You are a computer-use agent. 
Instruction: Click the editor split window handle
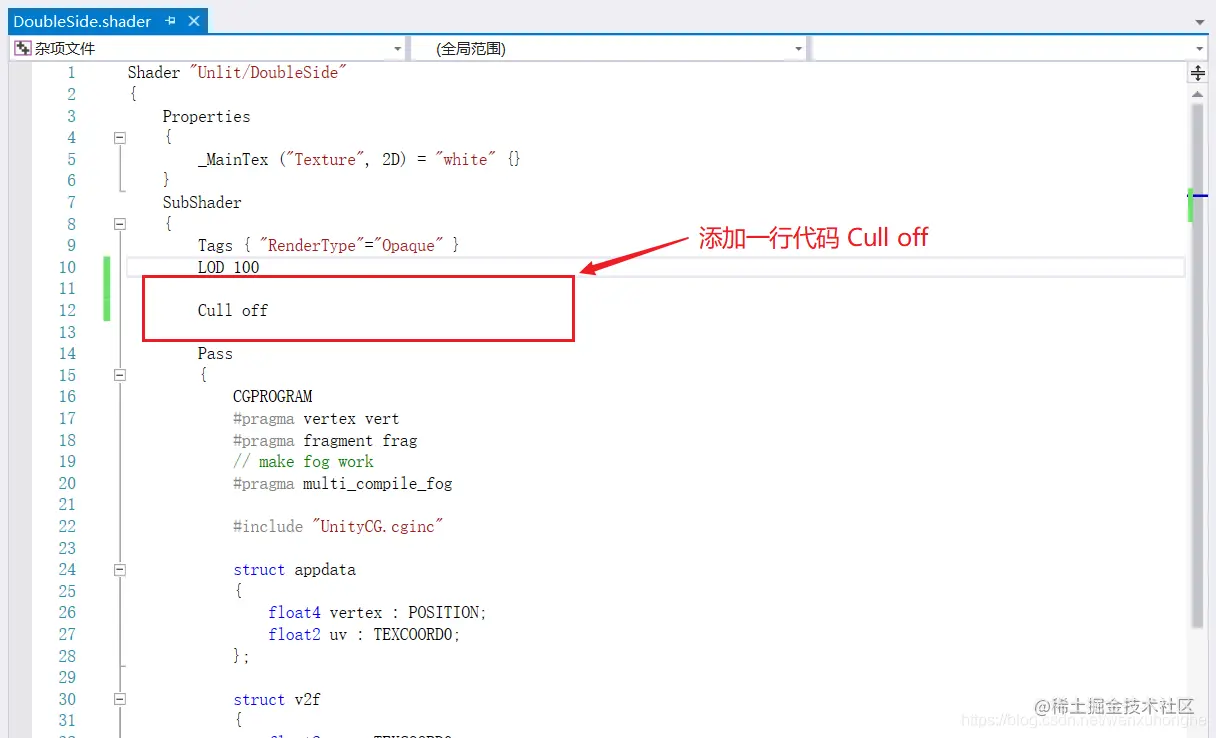[x=1198, y=73]
